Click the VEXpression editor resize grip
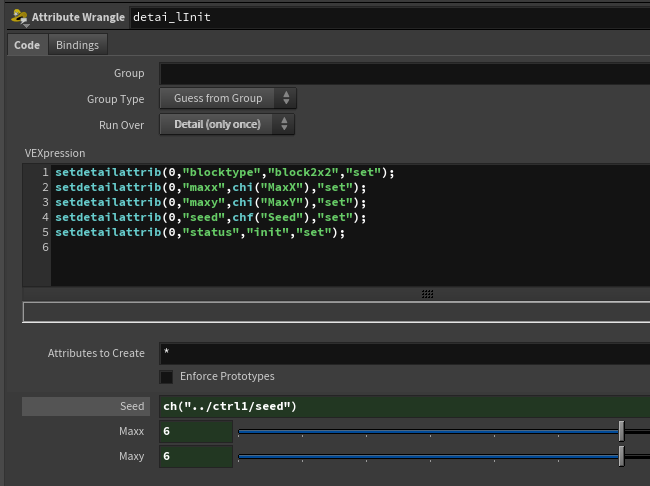650x486 pixels. pyautogui.click(x=427, y=294)
